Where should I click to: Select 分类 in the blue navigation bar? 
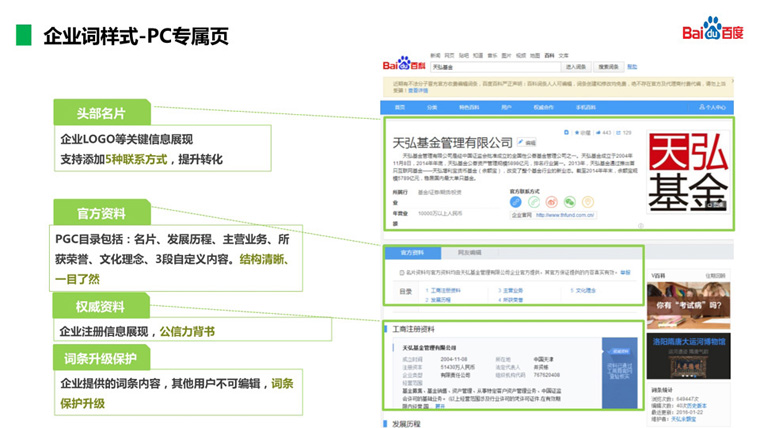tap(432, 107)
